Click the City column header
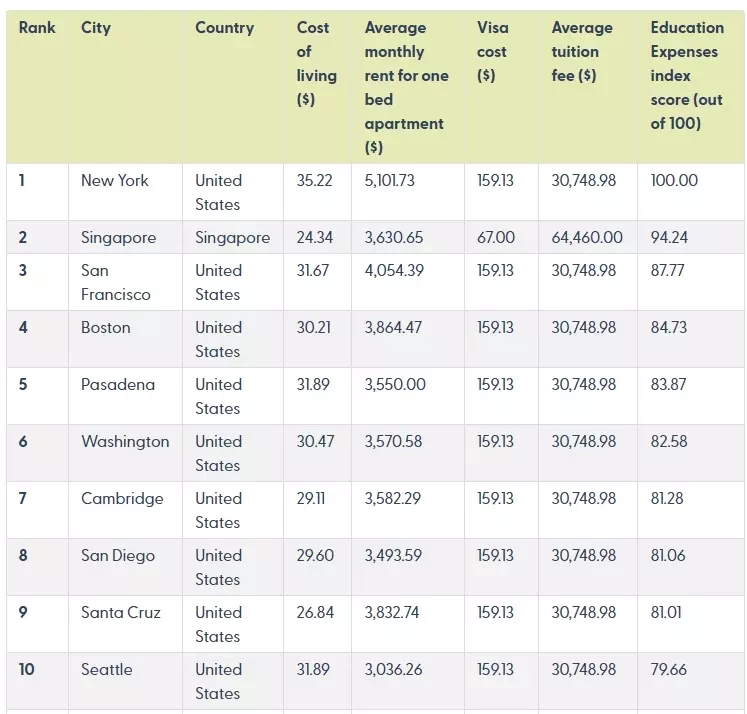The image size is (747, 714). click(x=96, y=28)
